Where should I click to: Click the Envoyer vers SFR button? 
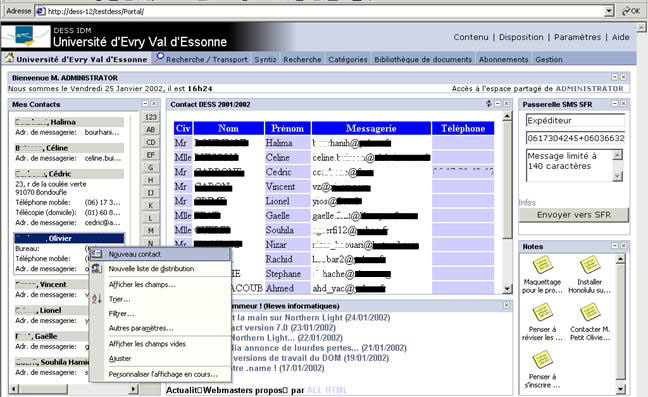point(574,214)
